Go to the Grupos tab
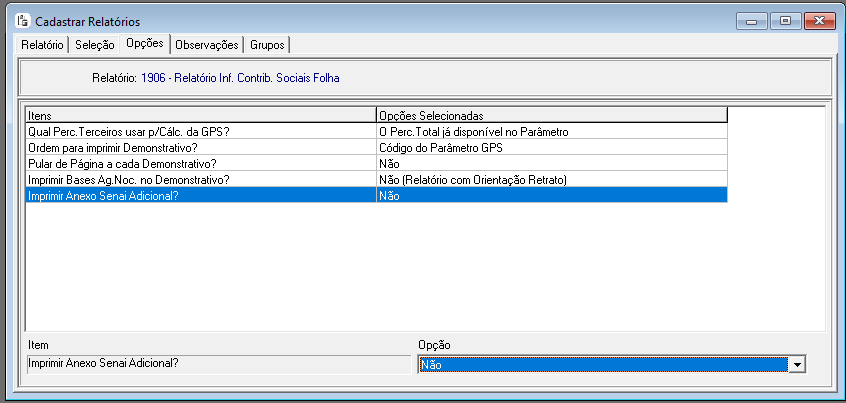This screenshot has width=846, height=403. point(267,45)
